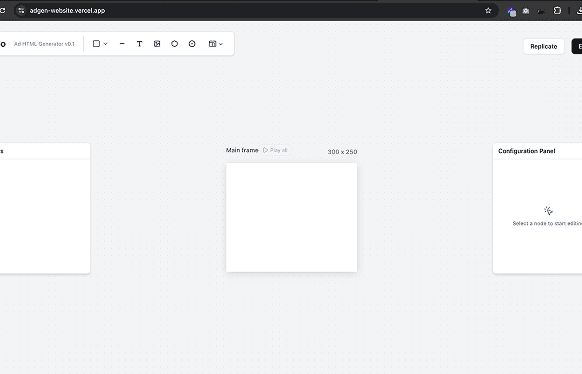Open the browser Extensions puzzle icon
Image resolution: width=582 pixels, height=374 pixels.
(557, 10)
